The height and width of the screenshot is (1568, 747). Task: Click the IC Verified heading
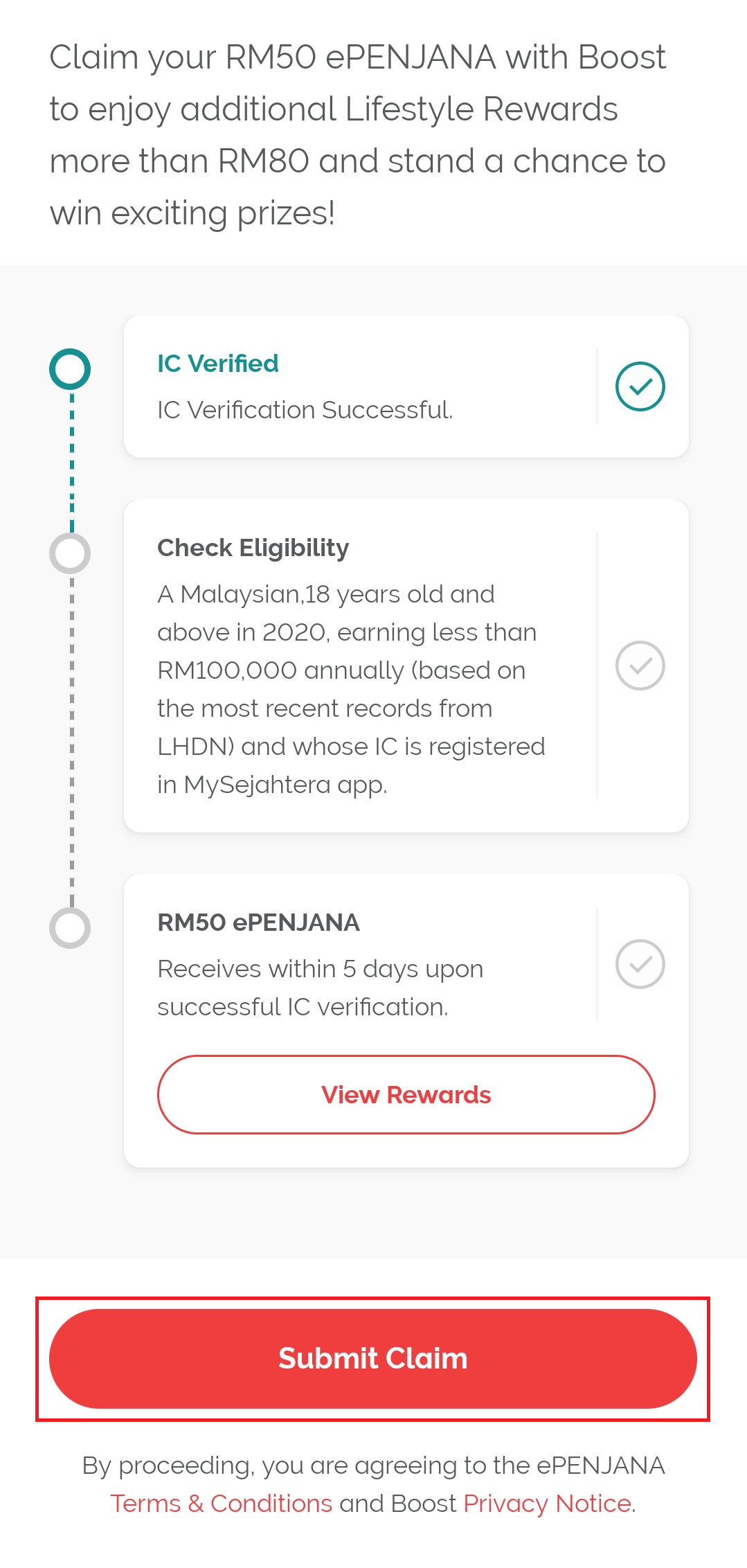[218, 364]
